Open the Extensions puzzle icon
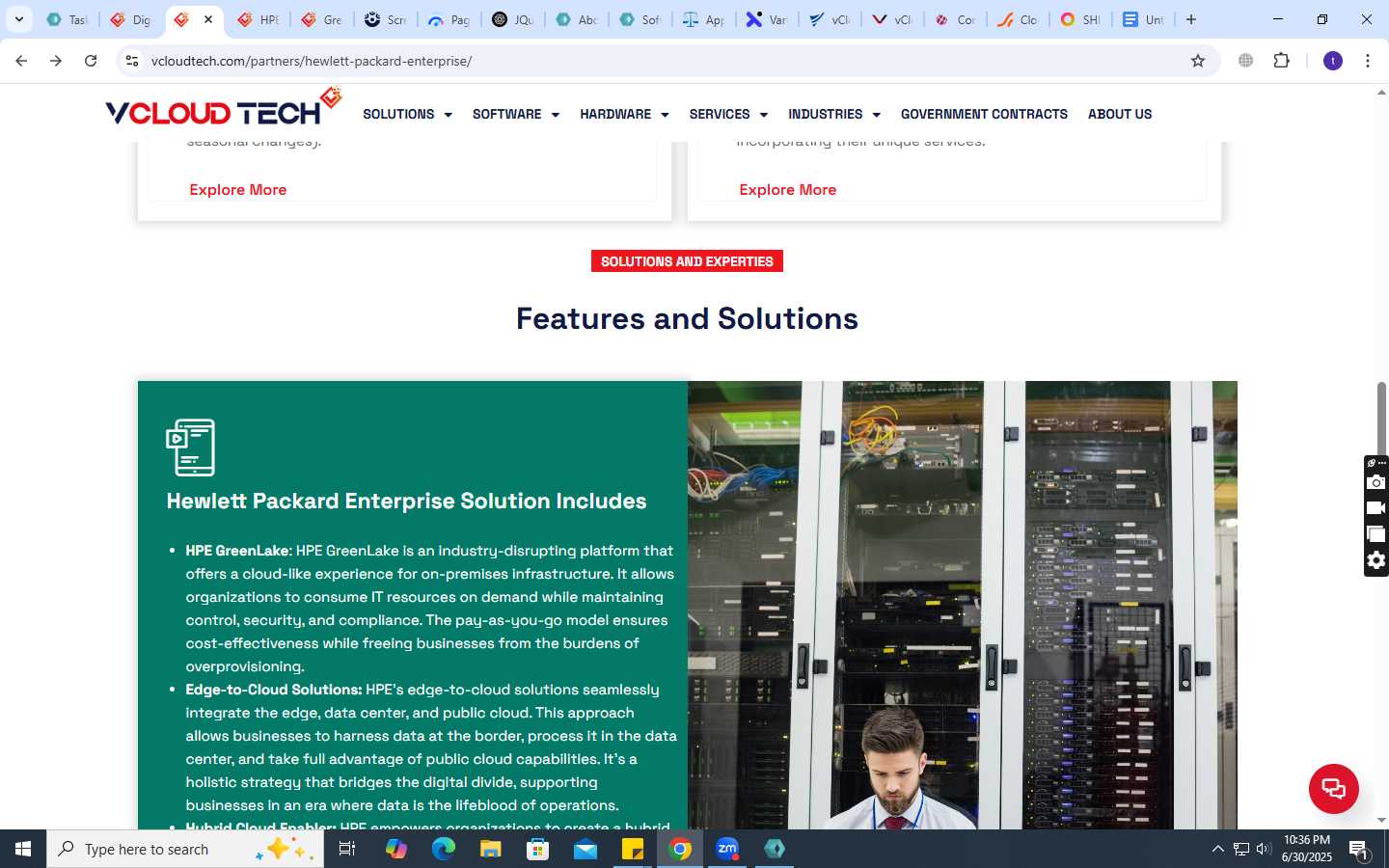Screen dimensions: 1389x868 coord(1281,61)
